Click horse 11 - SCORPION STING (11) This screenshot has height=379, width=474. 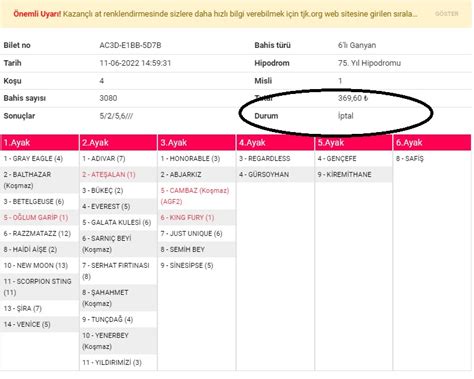(39, 287)
